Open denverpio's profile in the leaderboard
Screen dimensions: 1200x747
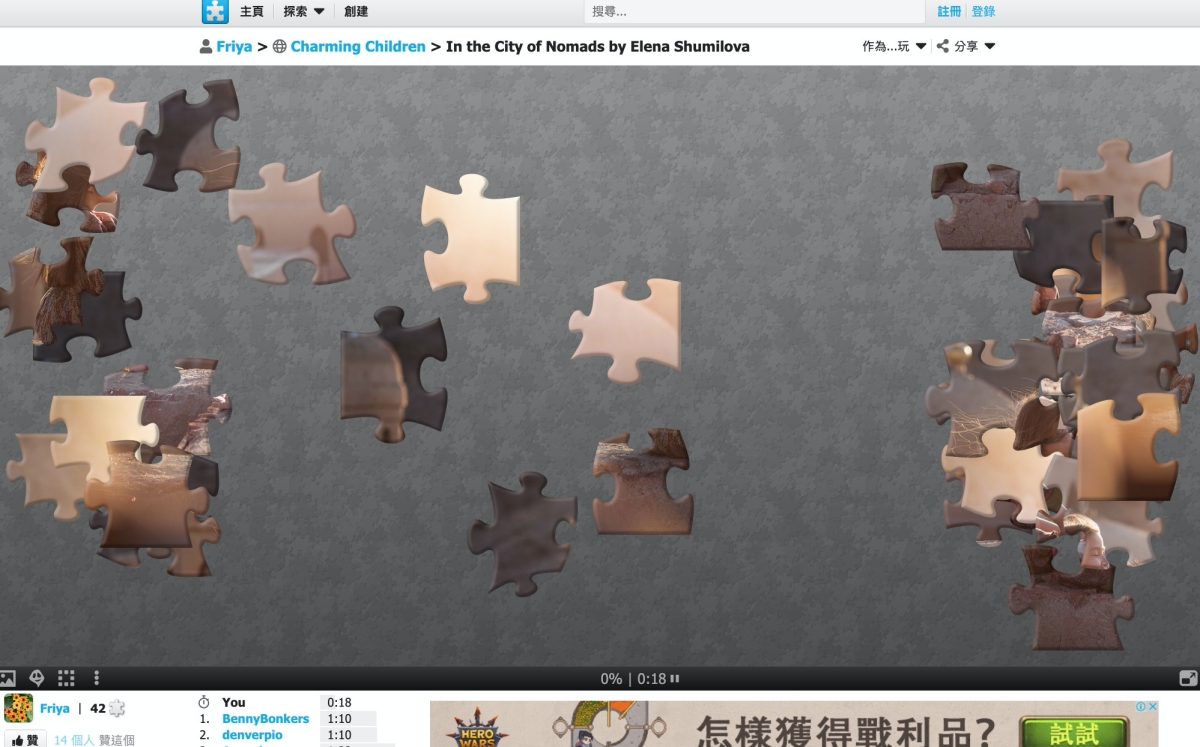[x=252, y=734]
